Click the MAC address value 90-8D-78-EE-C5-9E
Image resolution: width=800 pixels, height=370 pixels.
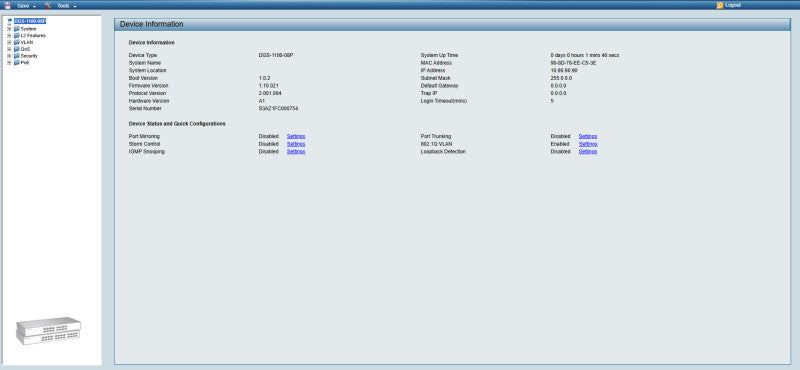point(573,63)
